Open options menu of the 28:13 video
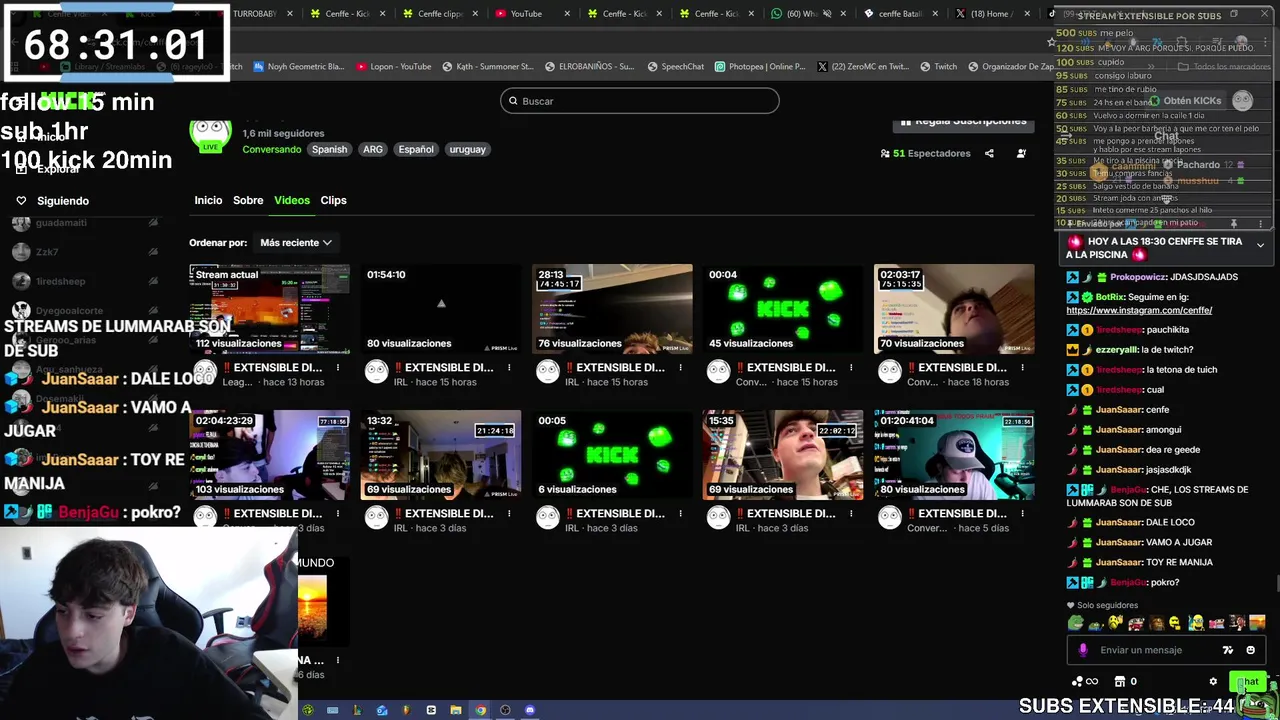The height and width of the screenshot is (720, 1280). coord(680,368)
